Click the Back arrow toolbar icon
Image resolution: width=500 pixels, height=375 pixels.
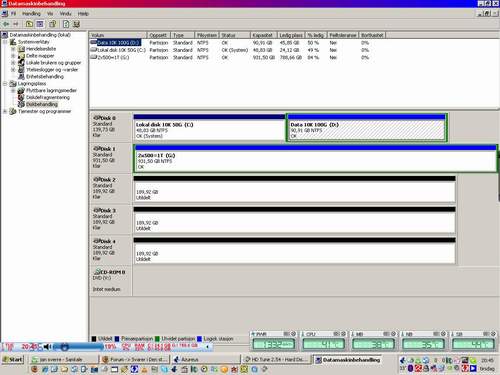[6, 24]
